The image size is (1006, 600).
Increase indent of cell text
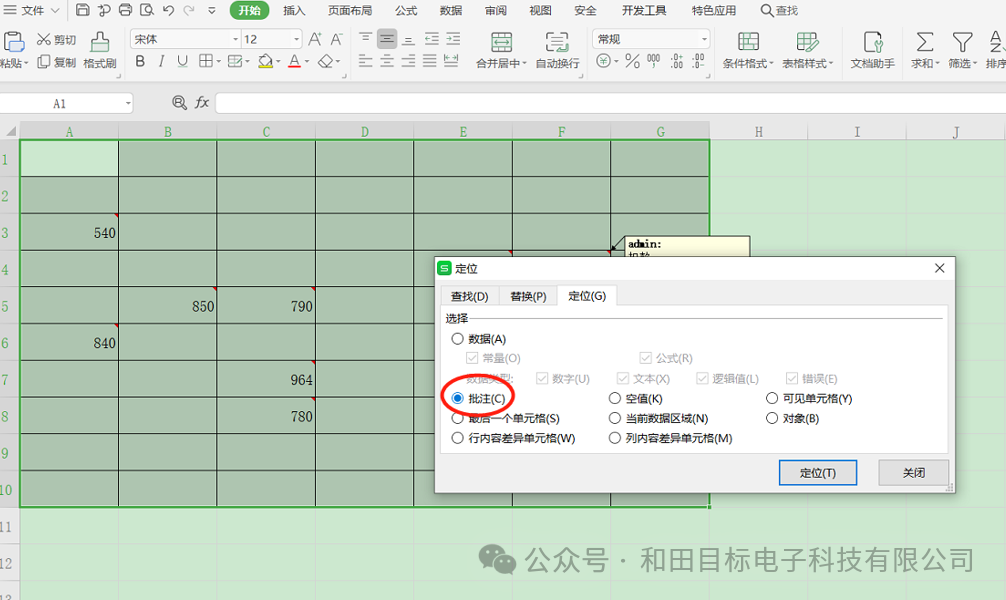(453, 39)
